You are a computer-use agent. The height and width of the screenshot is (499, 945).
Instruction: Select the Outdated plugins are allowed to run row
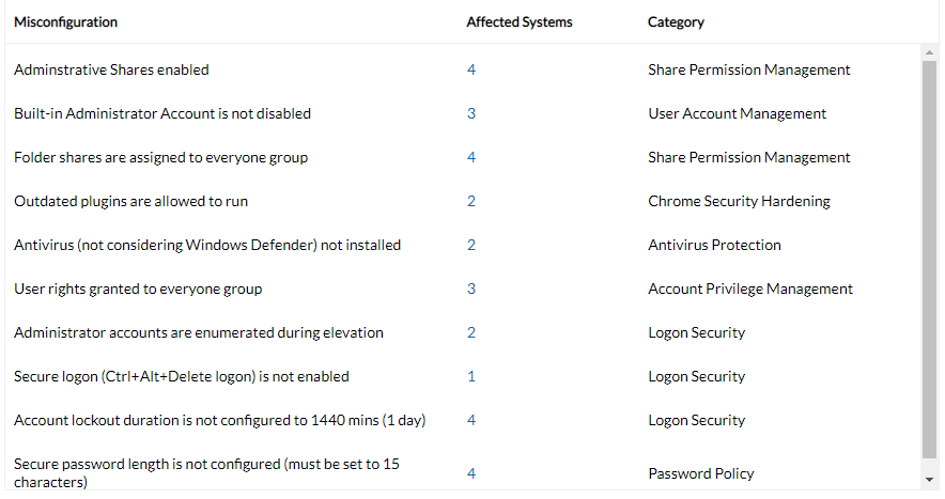131,202
